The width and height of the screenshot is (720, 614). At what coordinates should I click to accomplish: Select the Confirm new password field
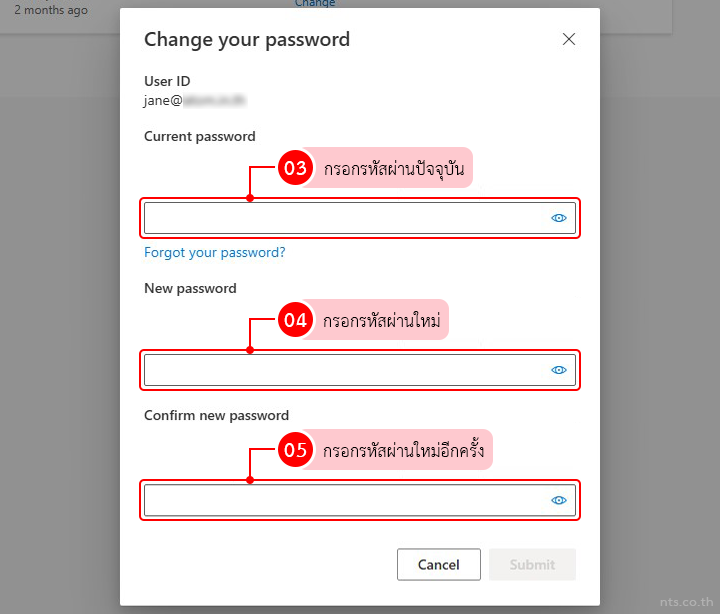pos(345,500)
